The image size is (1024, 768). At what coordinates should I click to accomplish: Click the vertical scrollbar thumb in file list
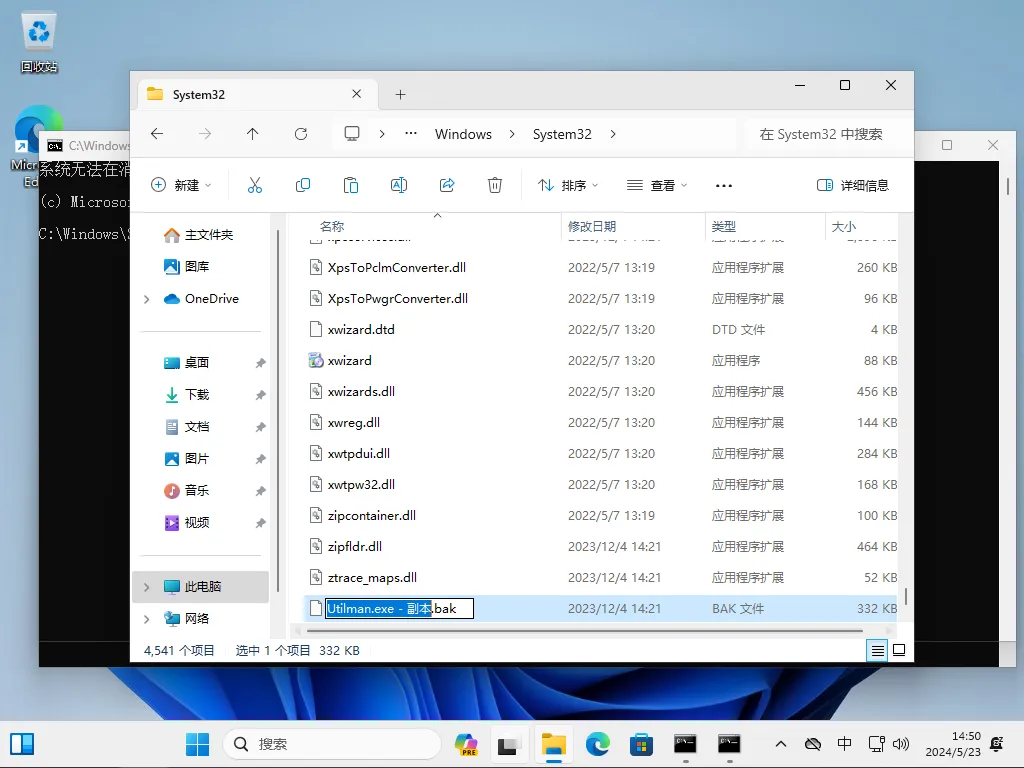[906, 596]
